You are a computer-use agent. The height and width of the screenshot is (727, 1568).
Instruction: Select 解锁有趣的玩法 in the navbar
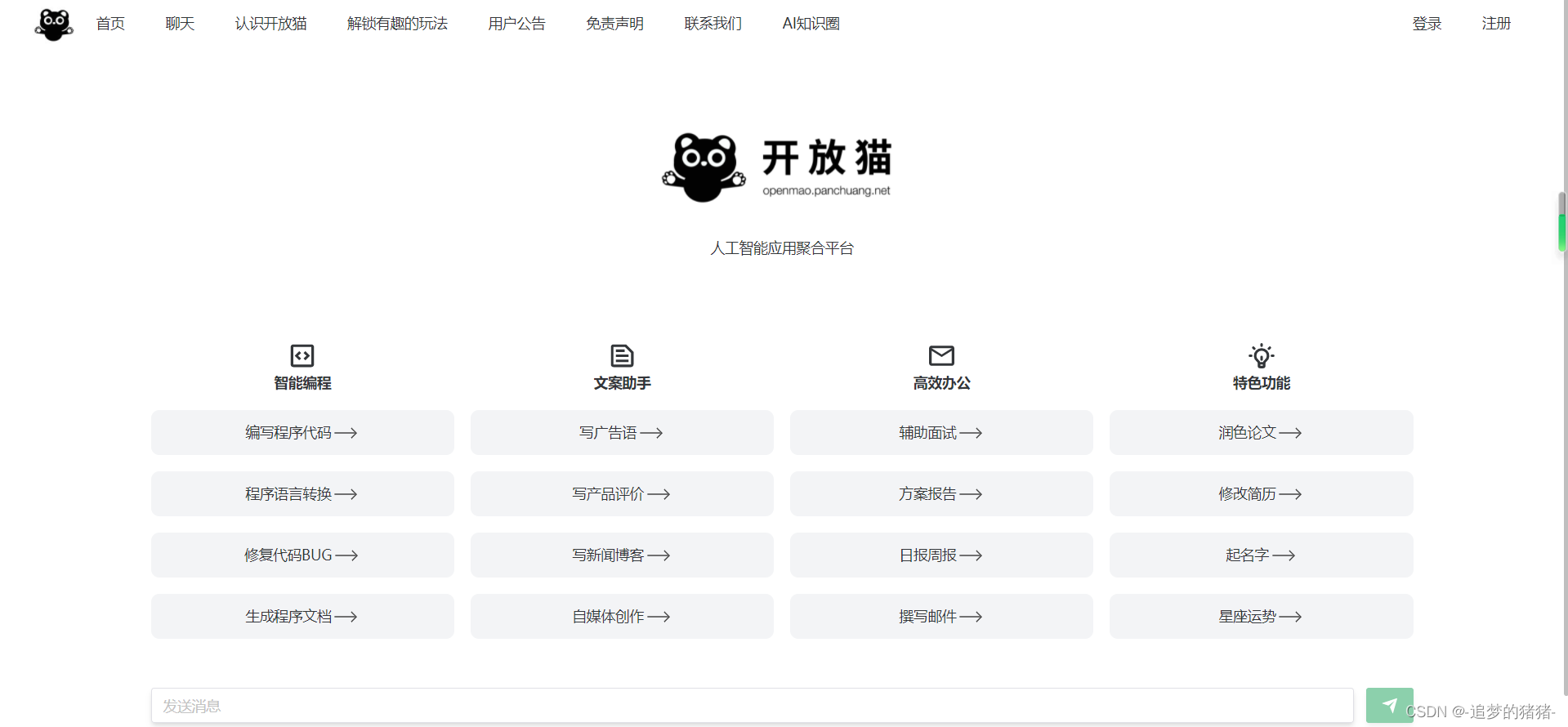pos(397,24)
